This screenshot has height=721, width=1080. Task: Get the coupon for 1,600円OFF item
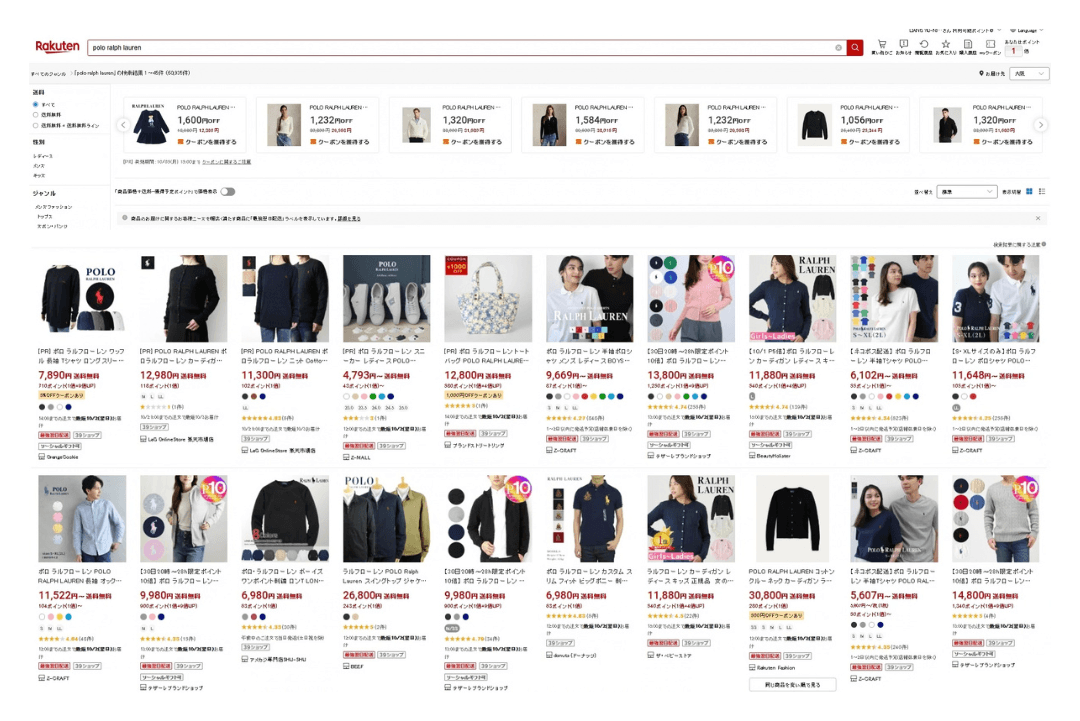(207, 142)
